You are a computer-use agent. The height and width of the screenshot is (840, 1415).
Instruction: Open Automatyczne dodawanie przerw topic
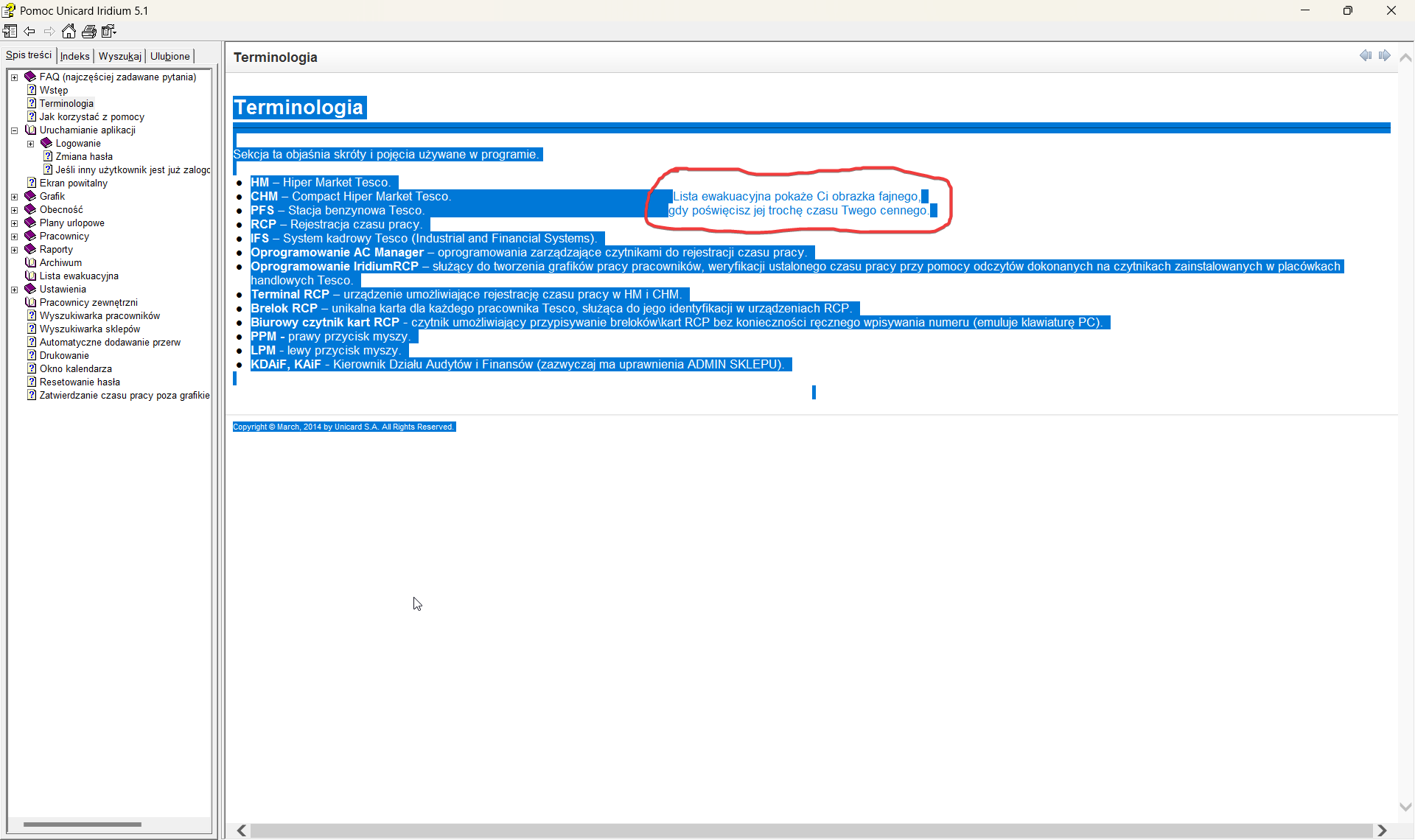(110, 343)
